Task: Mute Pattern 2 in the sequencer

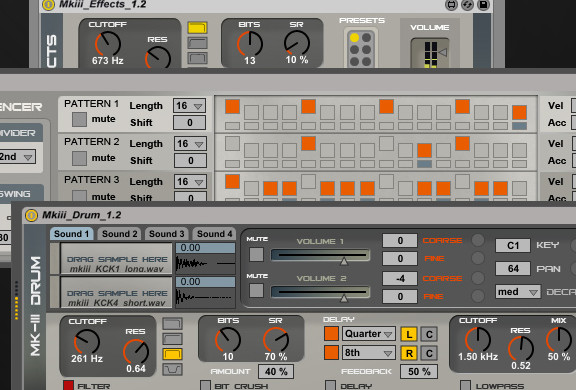Action: pos(79,158)
